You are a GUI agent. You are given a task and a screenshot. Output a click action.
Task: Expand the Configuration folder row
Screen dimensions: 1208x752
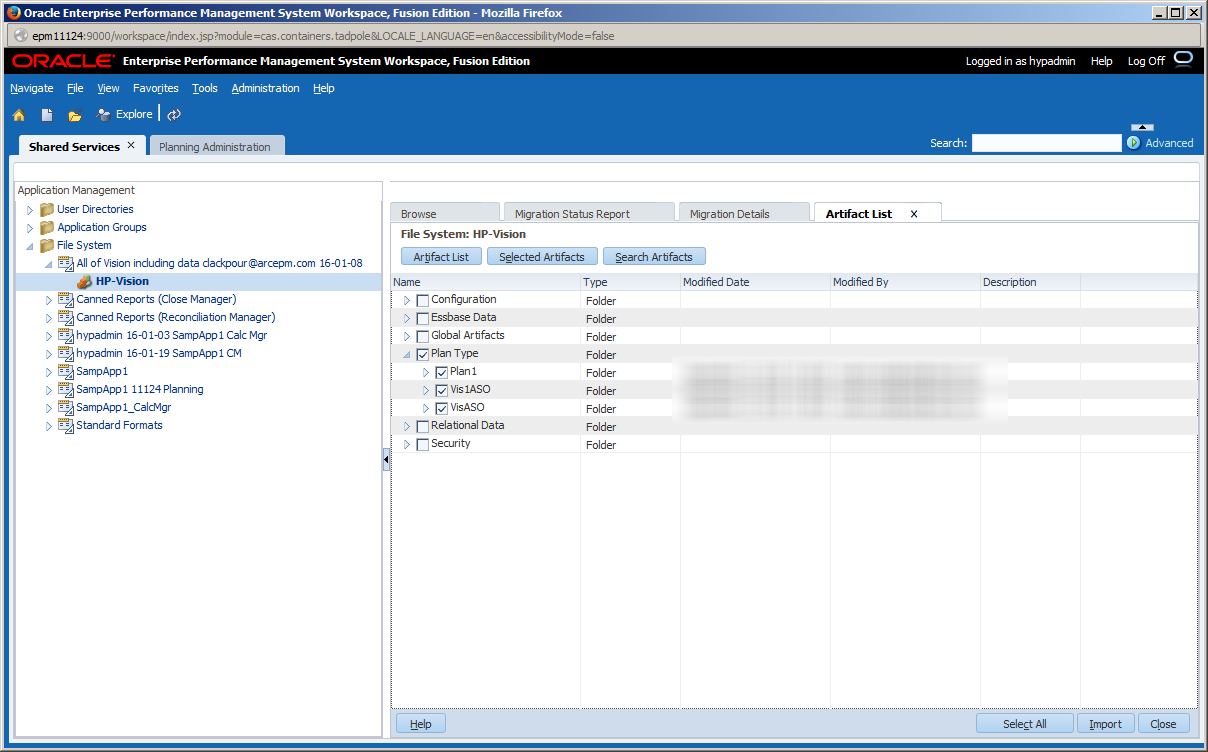tap(407, 301)
